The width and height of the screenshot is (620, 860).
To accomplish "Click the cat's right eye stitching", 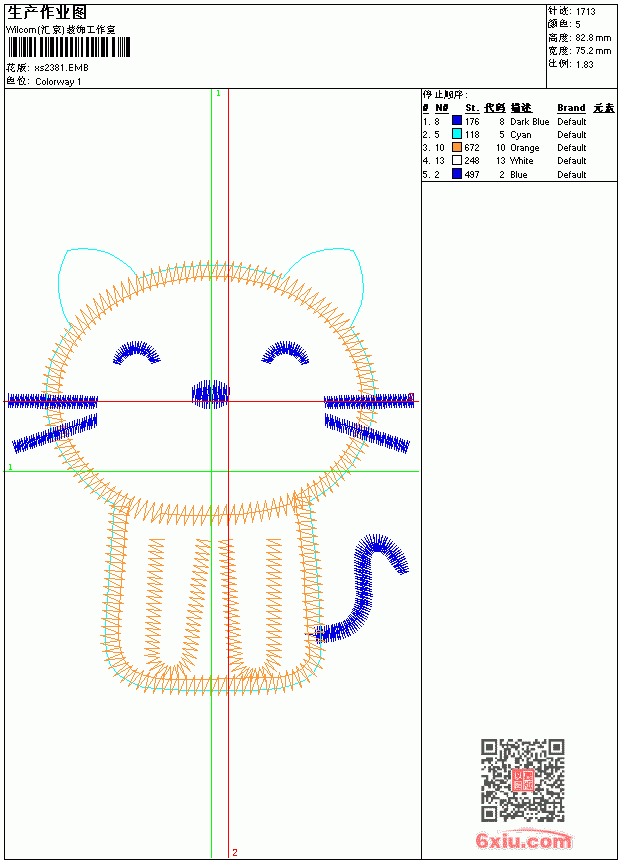I will [x=285, y=353].
